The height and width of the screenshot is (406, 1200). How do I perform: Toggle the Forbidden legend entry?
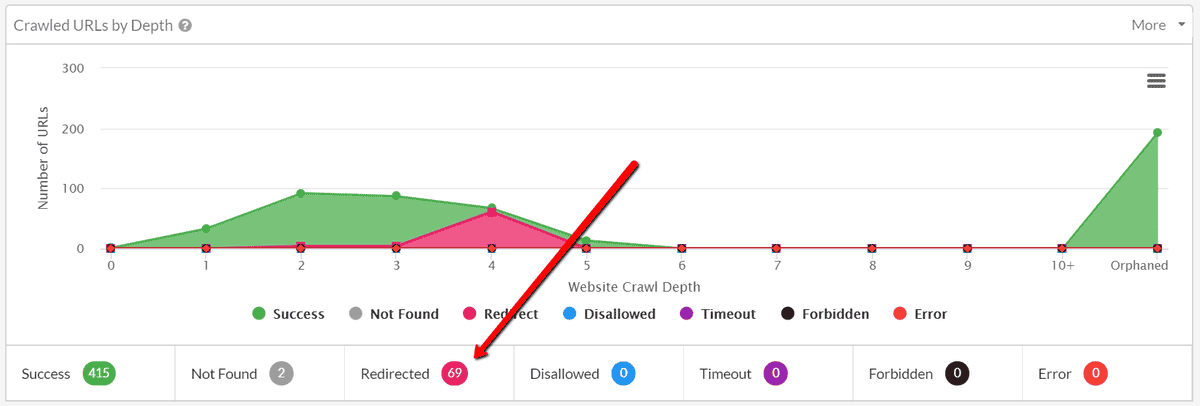pos(824,314)
